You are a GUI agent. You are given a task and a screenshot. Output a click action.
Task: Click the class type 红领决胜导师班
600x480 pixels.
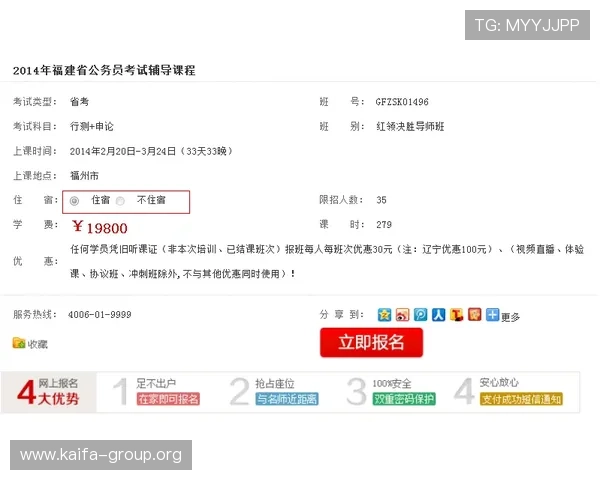pyautogui.click(x=410, y=126)
